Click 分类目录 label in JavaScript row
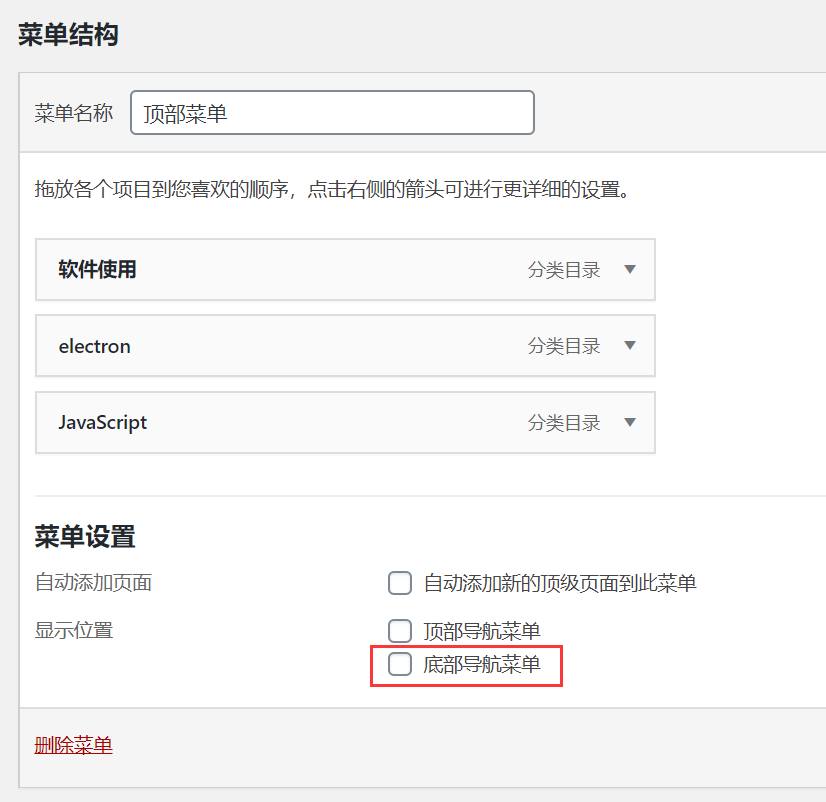This screenshot has height=802, width=826. click(564, 423)
